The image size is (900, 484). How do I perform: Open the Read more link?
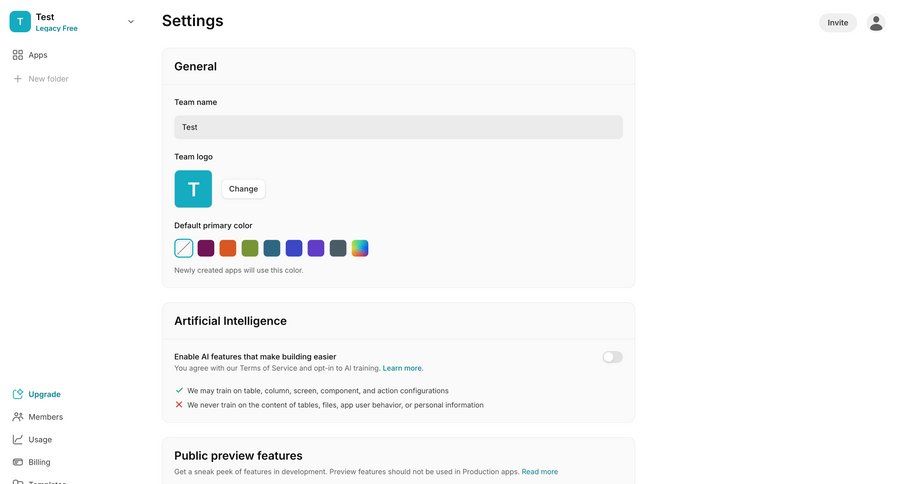539,471
